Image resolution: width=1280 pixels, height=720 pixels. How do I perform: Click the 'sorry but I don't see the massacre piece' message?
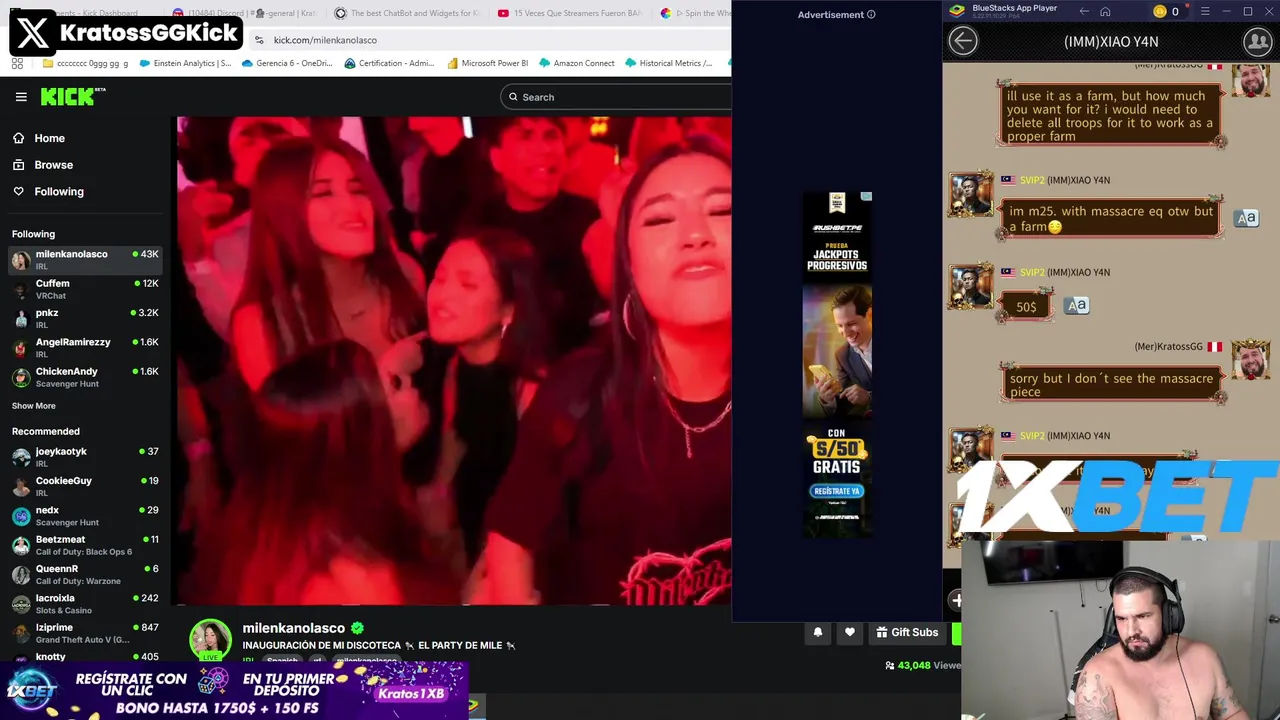tap(1111, 385)
